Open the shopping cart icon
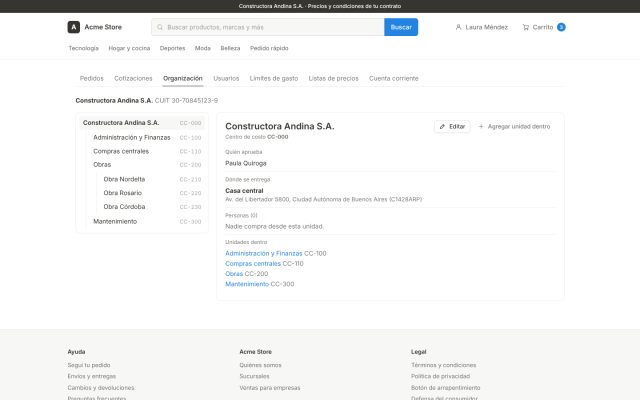640x400 pixels. tap(526, 27)
